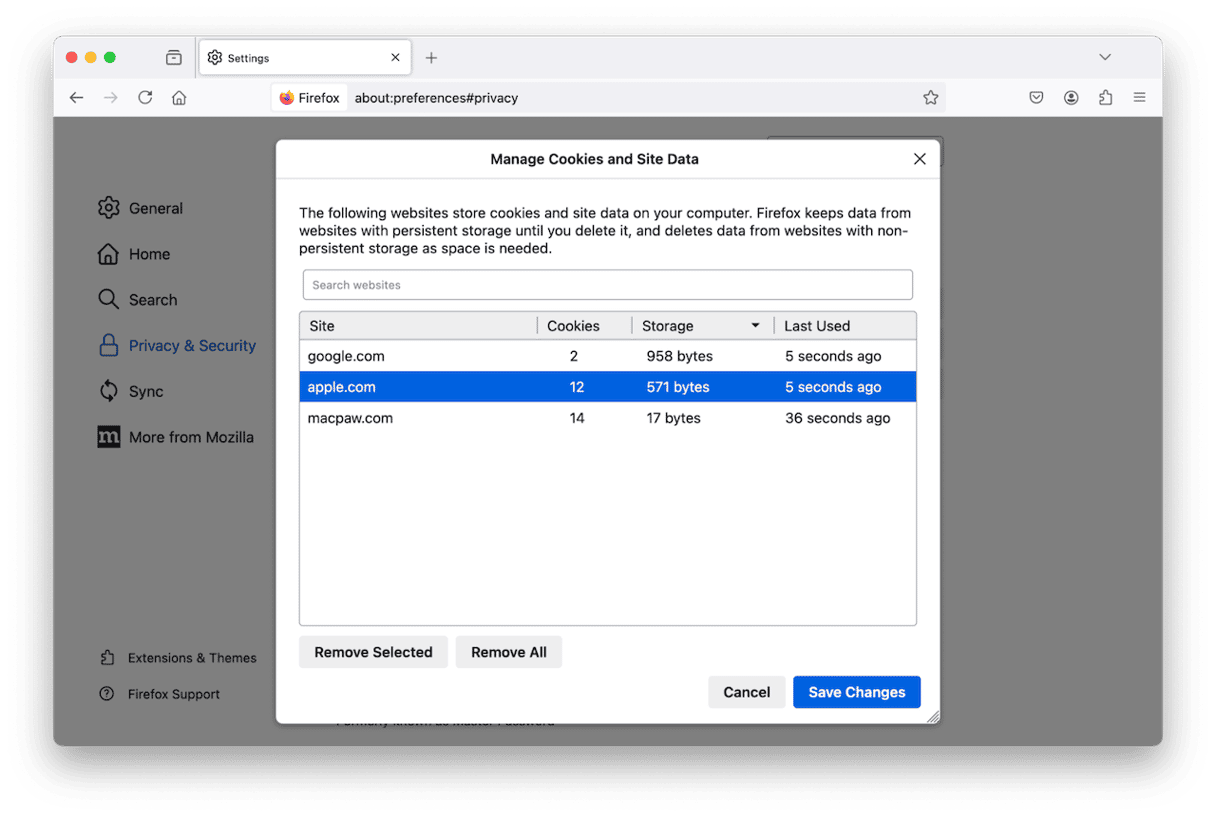1216x817 pixels.
Task: Sort by Site column header
Action: click(x=418, y=326)
